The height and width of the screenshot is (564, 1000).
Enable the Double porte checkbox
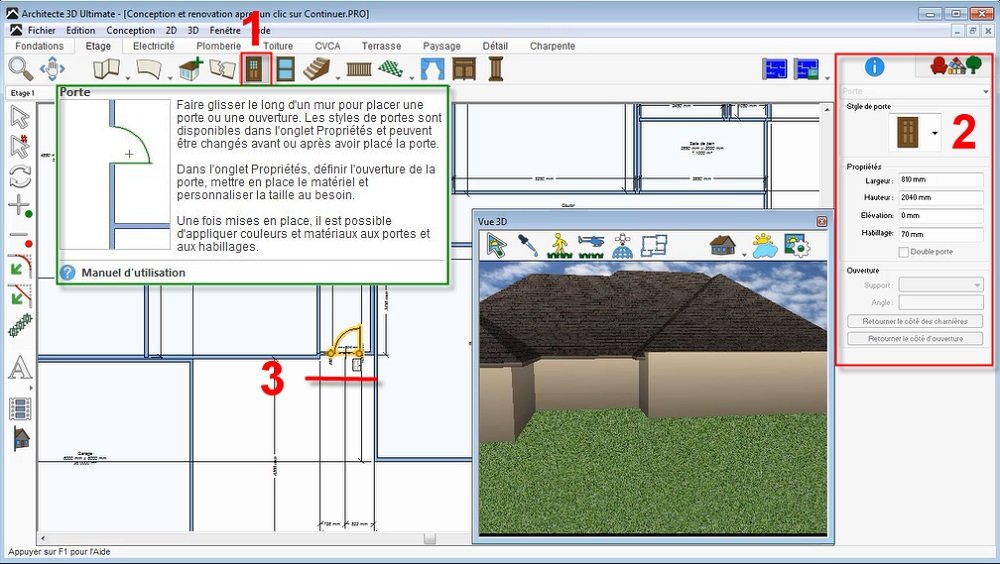(903, 252)
